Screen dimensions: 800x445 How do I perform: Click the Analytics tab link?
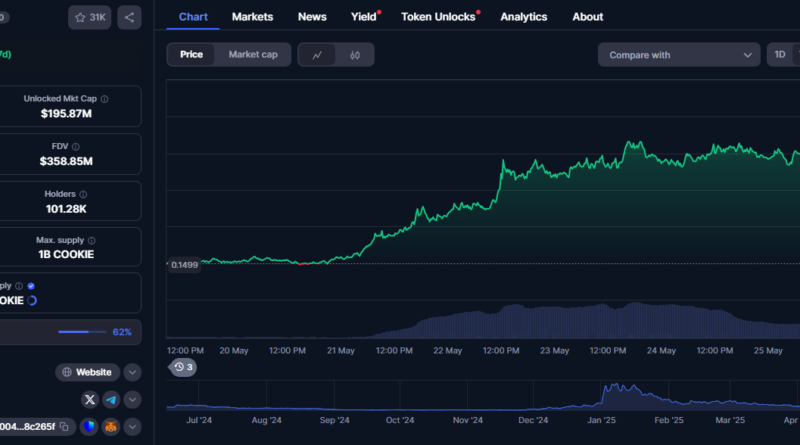pyautogui.click(x=523, y=17)
